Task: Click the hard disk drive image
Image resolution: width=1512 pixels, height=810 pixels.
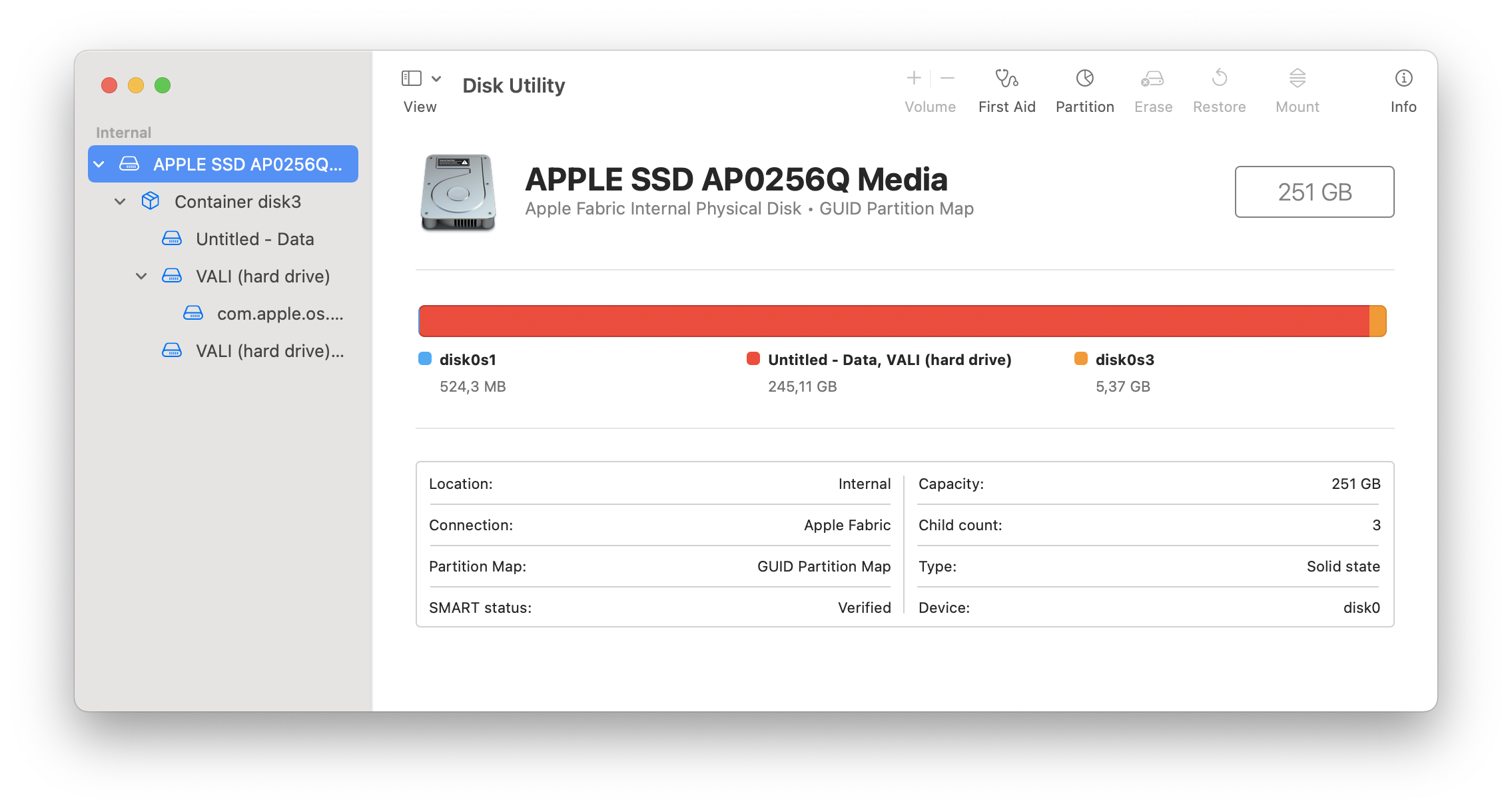Action: [458, 193]
